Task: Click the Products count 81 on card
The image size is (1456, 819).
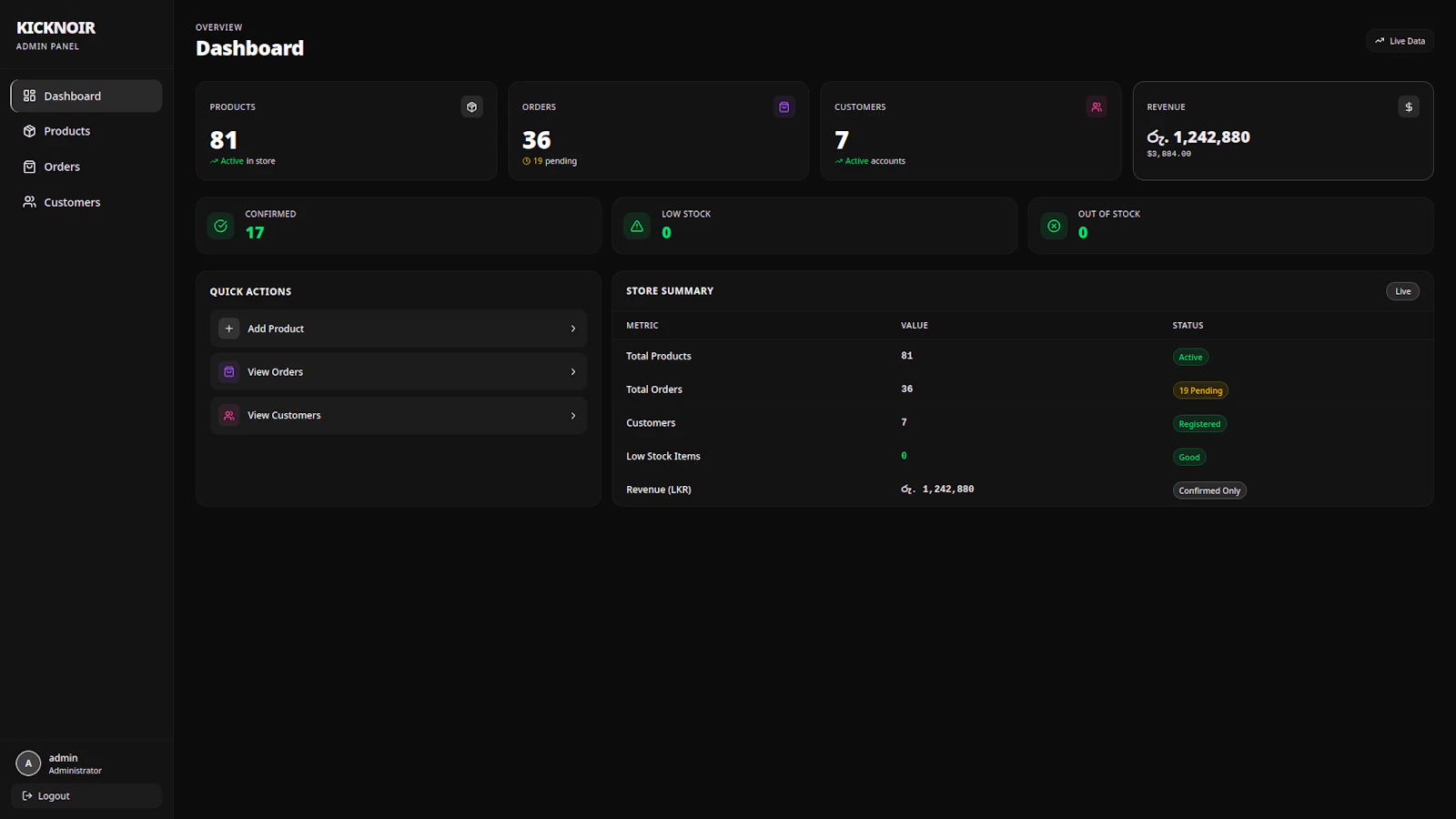Action: (224, 140)
